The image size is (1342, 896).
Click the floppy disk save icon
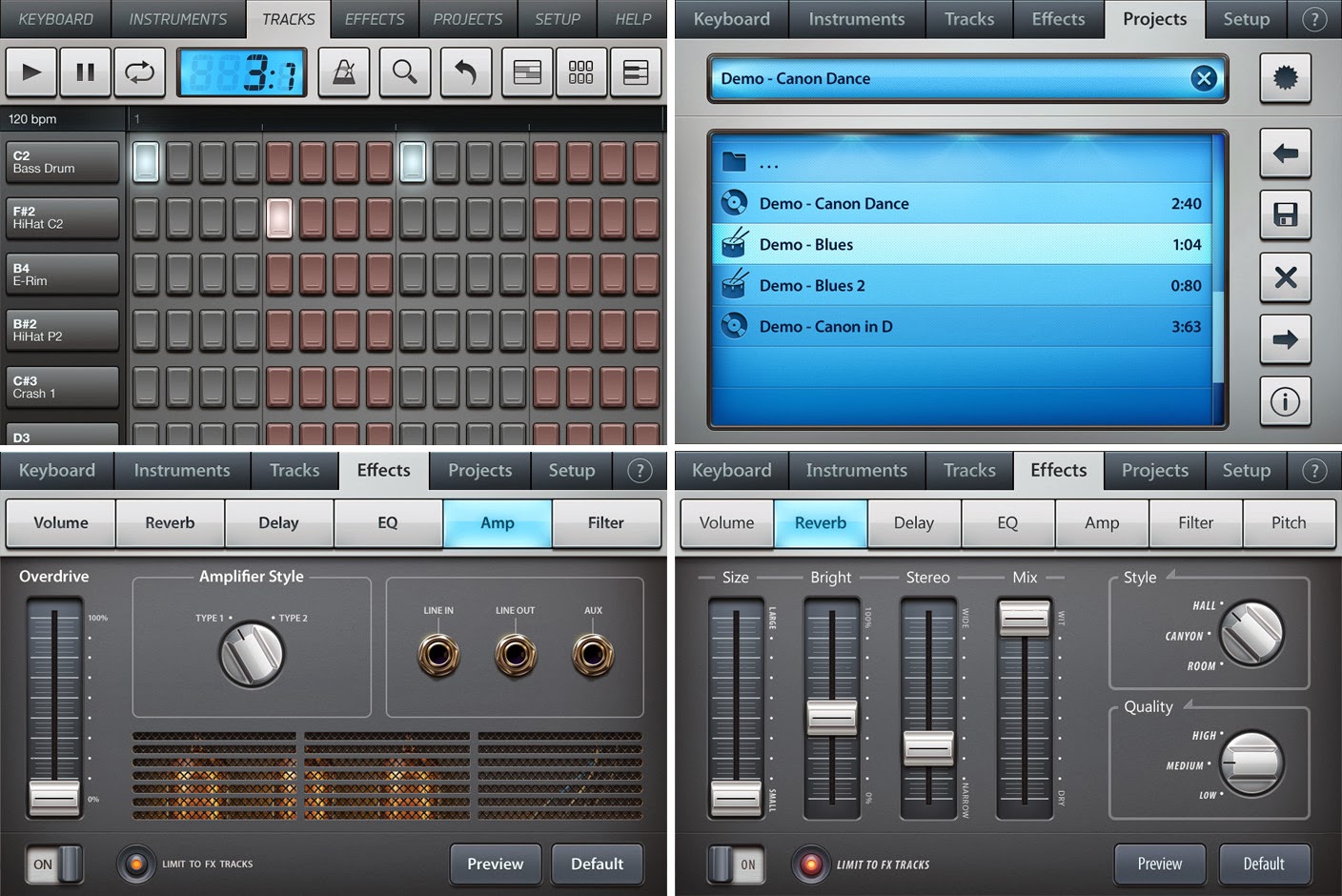1285,214
